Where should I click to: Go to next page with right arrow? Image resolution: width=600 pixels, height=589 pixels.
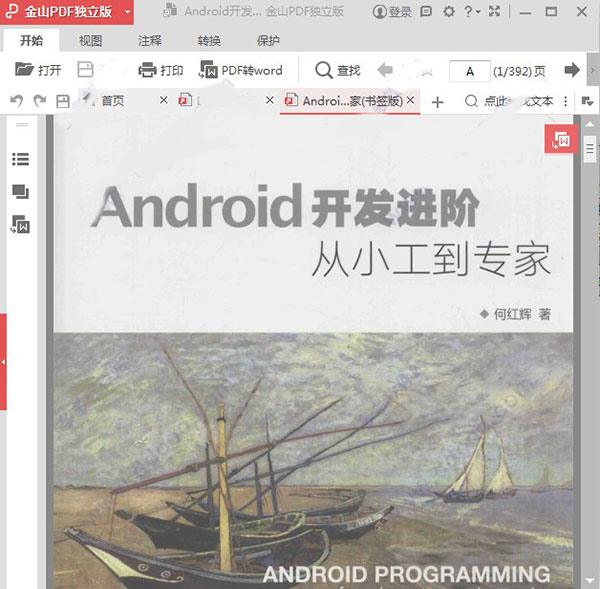(x=572, y=70)
